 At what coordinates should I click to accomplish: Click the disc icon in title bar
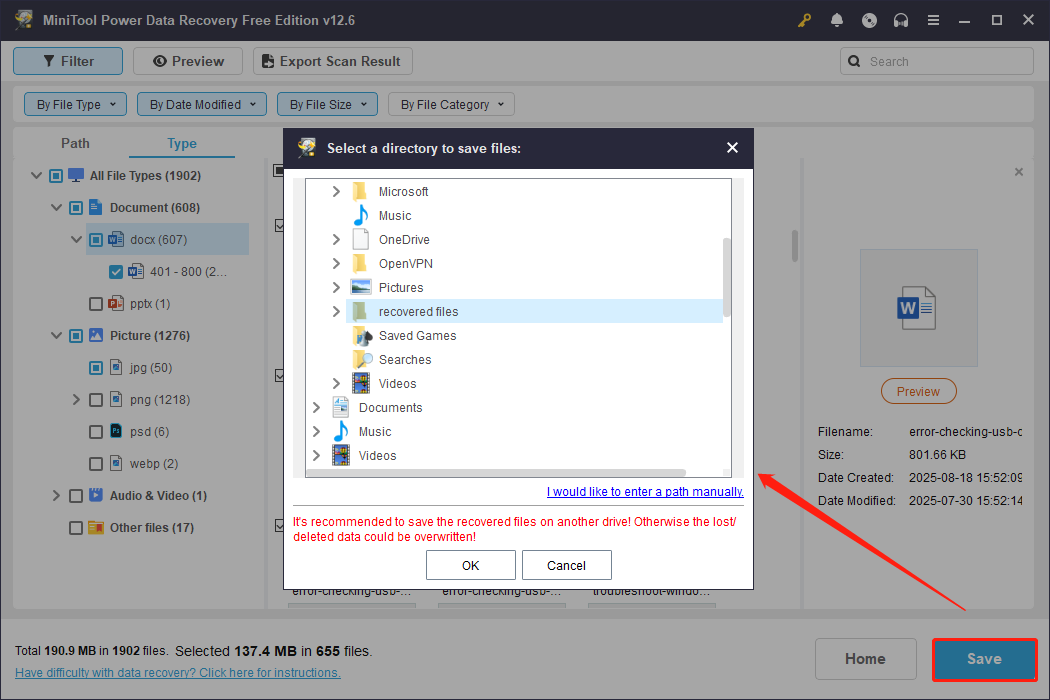(x=869, y=20)
